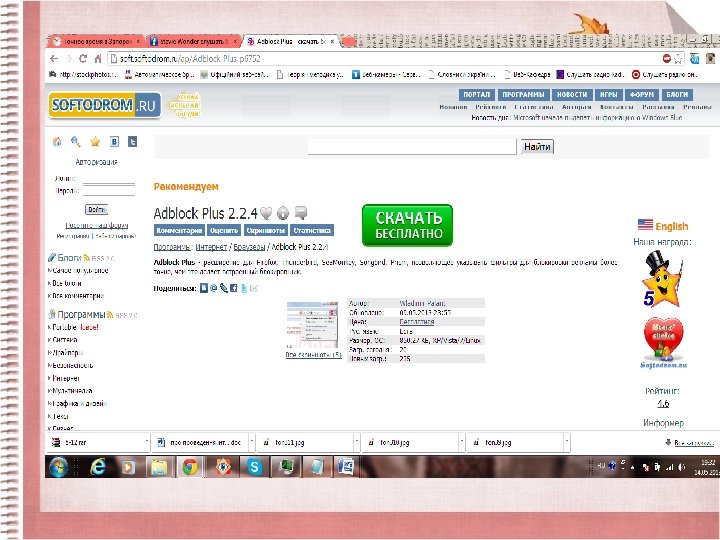Open the Браузеры breadcrumb link
720x540 pixels.
(x=249, y=247)
